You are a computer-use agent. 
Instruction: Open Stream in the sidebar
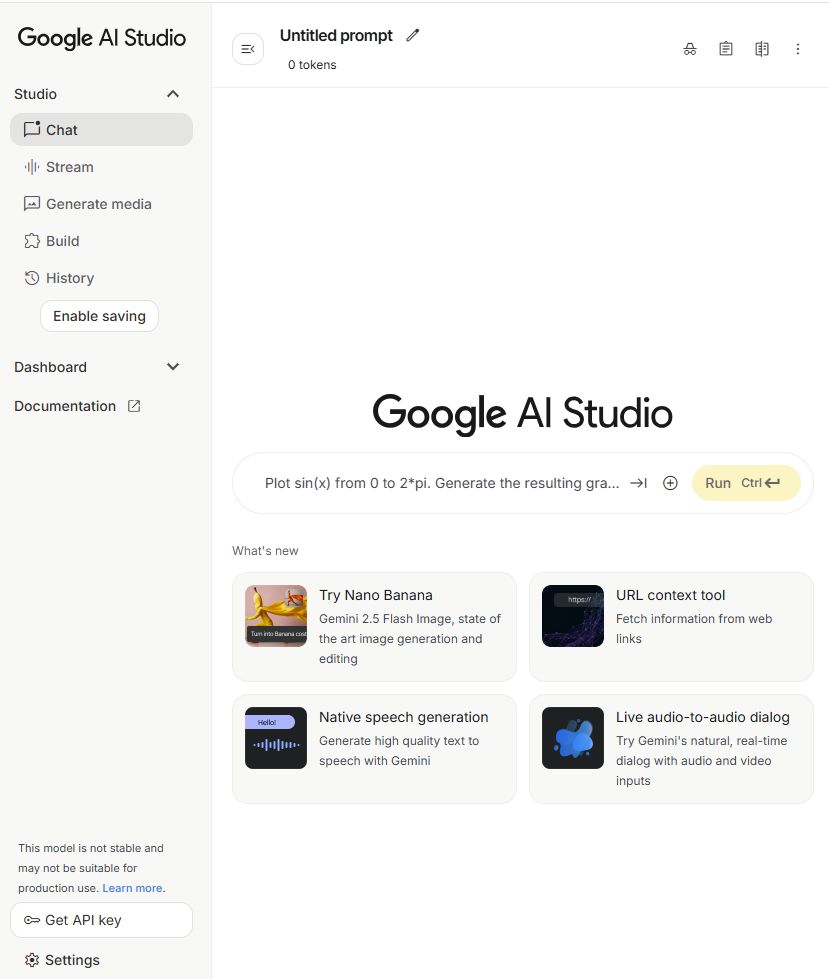tap(101, 167)
